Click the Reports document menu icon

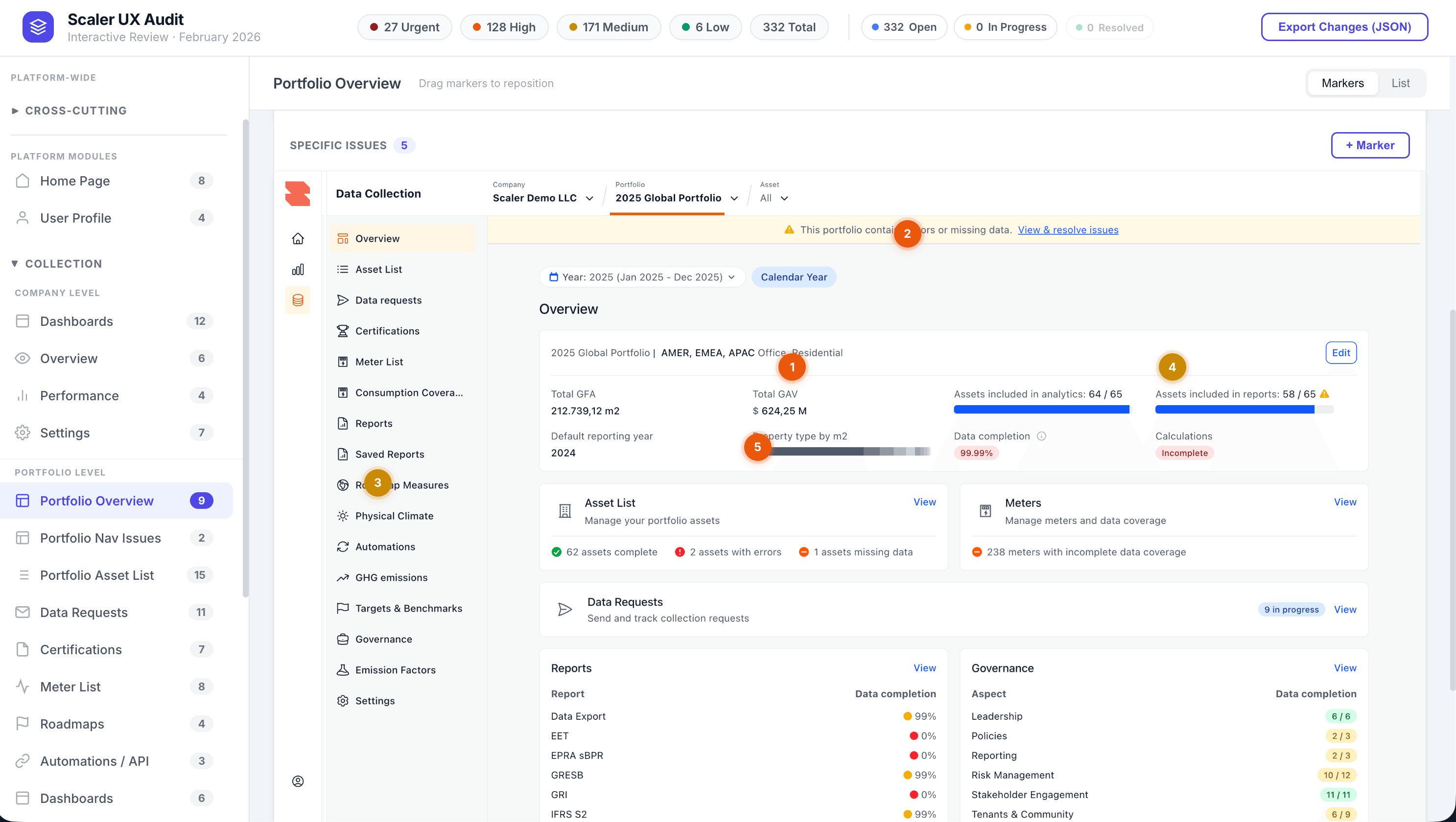343,423
